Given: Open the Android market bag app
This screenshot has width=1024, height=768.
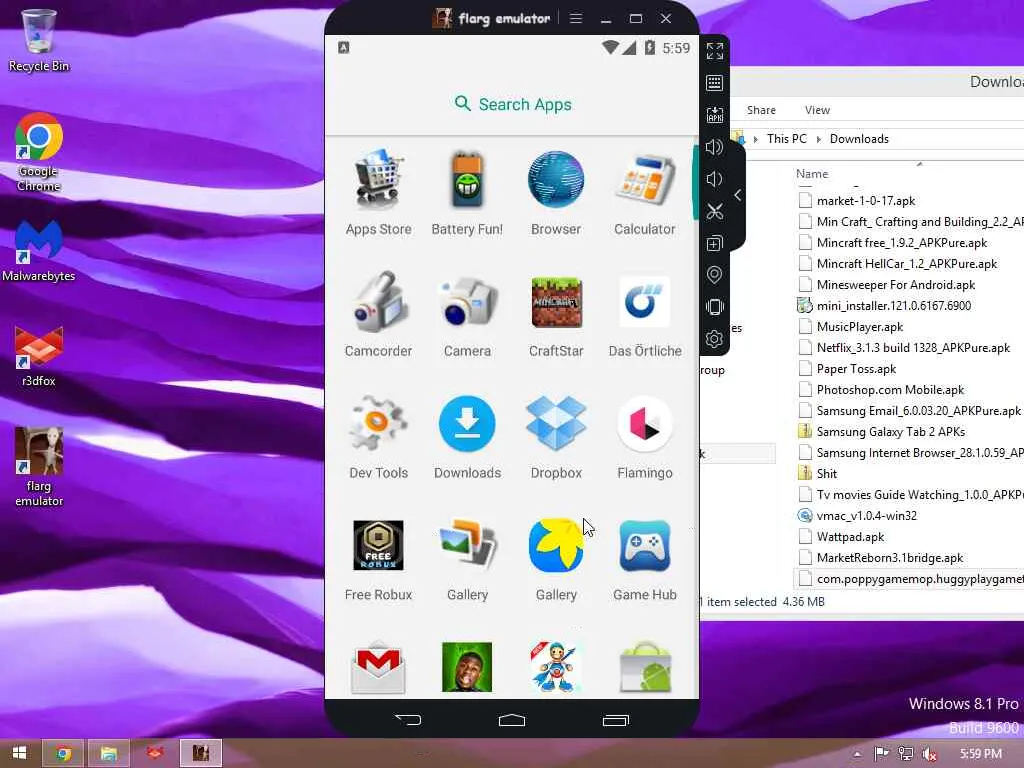Looking at the screenshot, I should pos(645,667).
